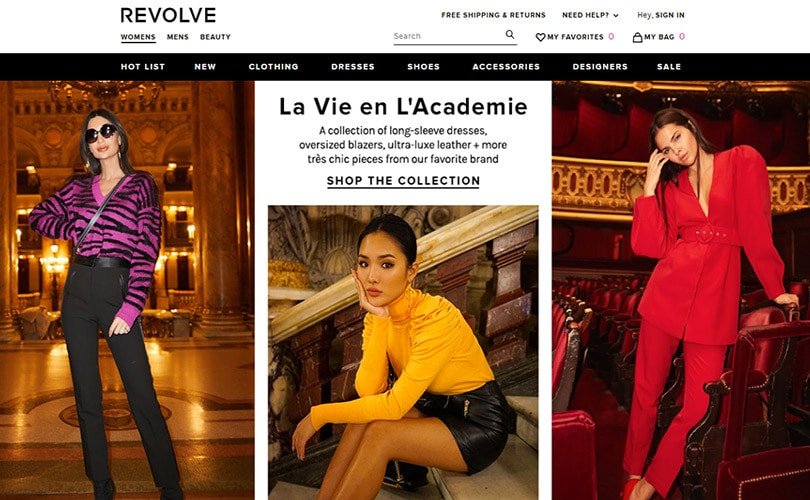Screen dimensions: 810x500
Task: Open the Accessories menu
Action: pyautogui.click(x=506, y=67)
